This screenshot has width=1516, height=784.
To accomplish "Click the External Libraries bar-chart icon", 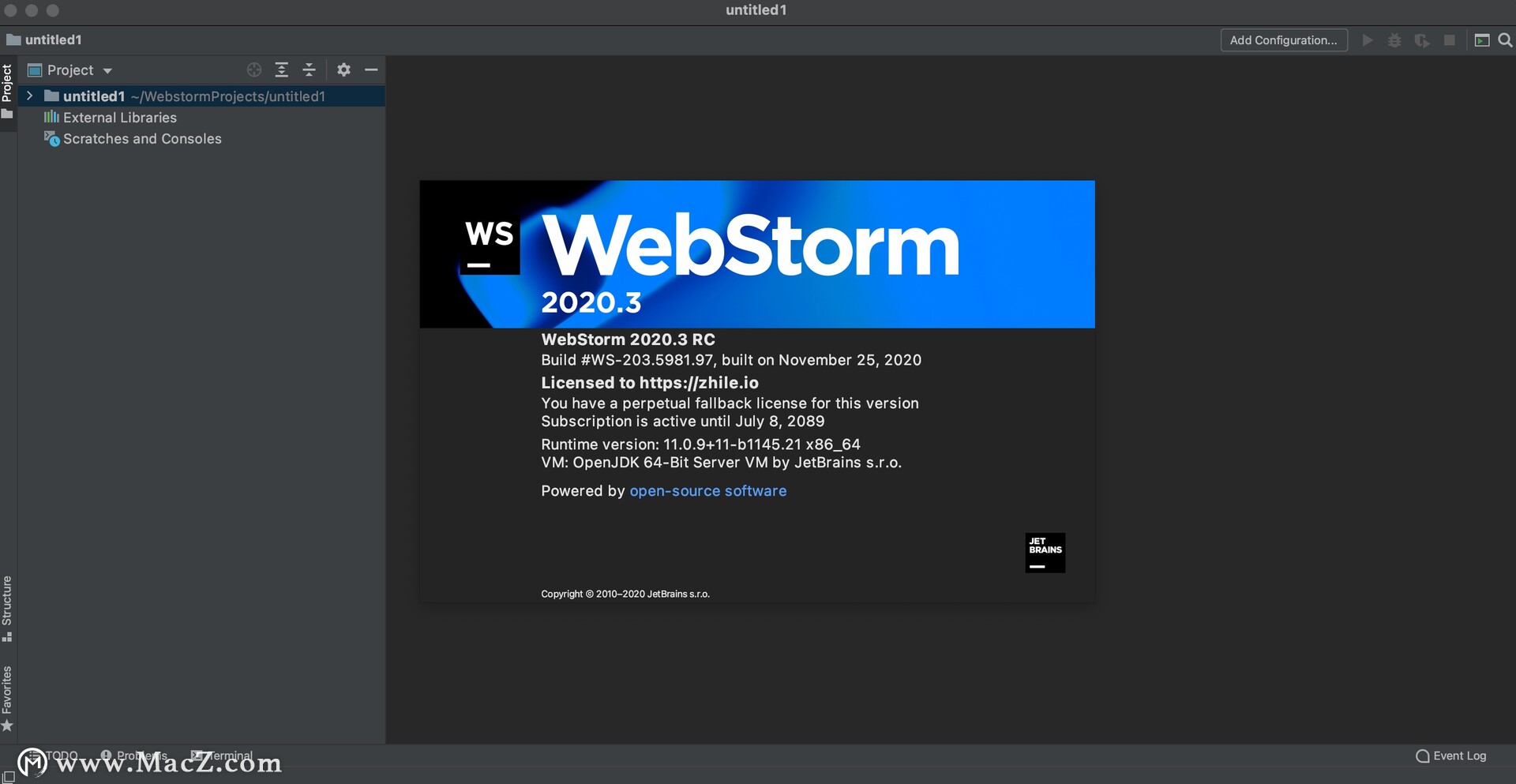I will 51,117.
